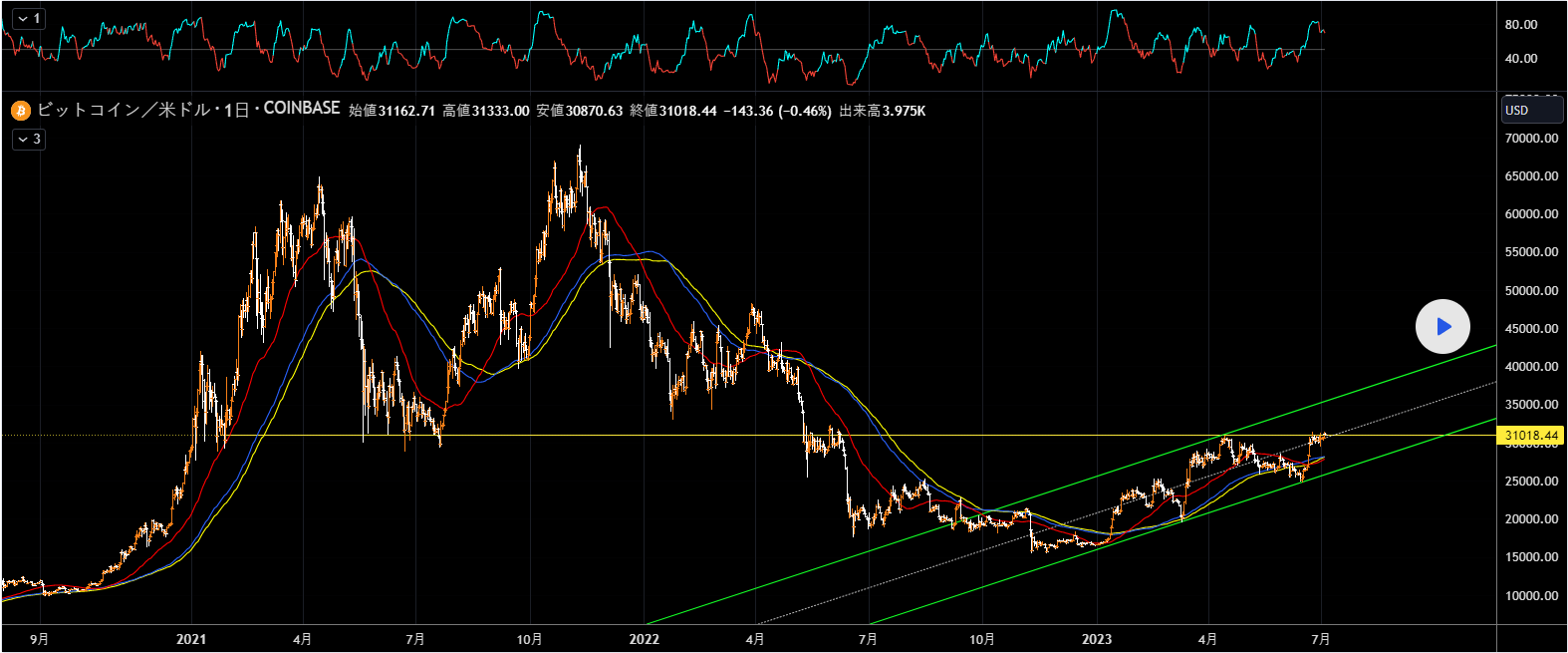Select the yellow 31018.44 price label
This screenshot has width=1568, height=653.
(1531, 436)
